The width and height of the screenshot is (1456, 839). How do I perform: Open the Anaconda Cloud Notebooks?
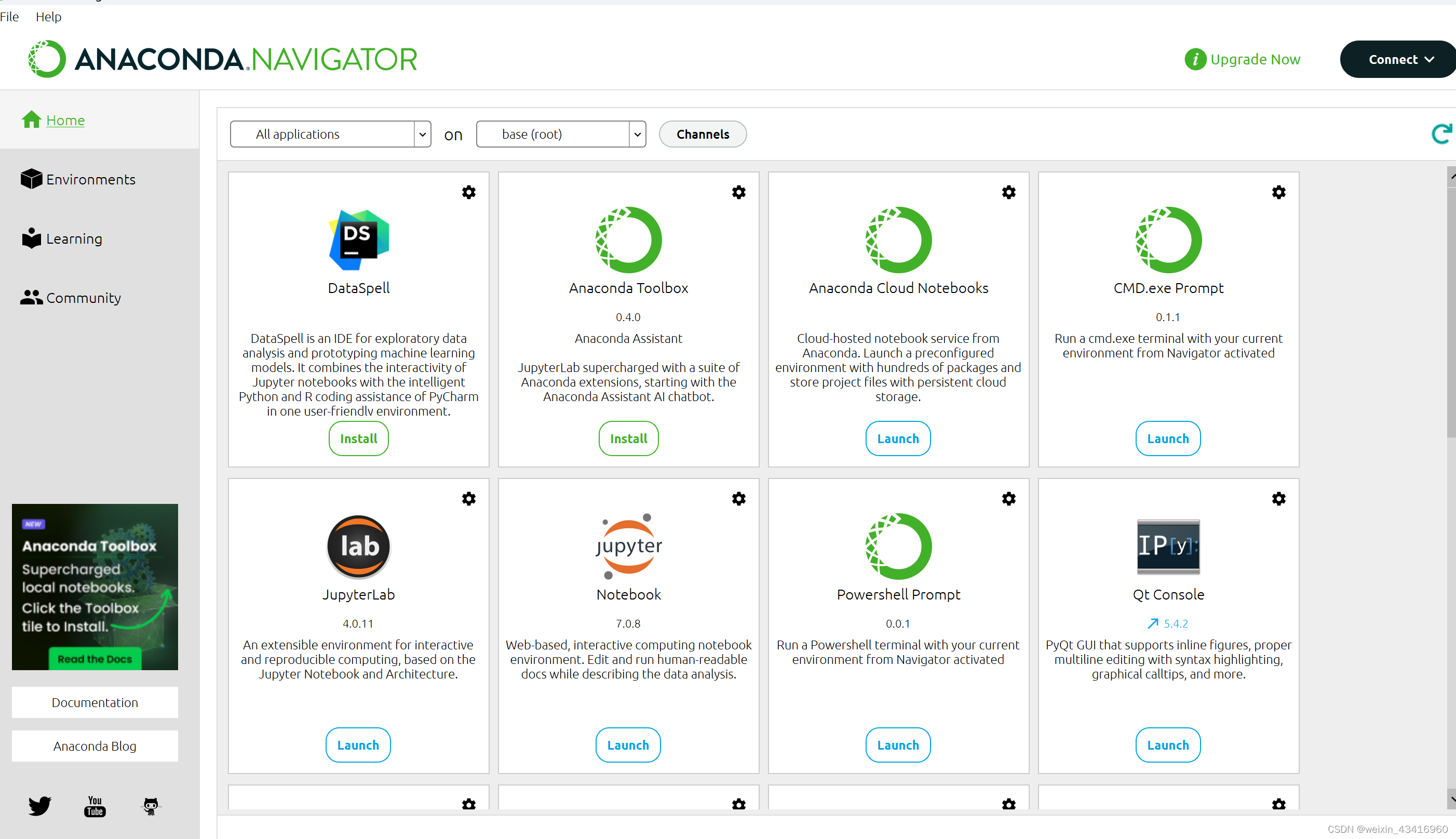[x=898, y=438]
